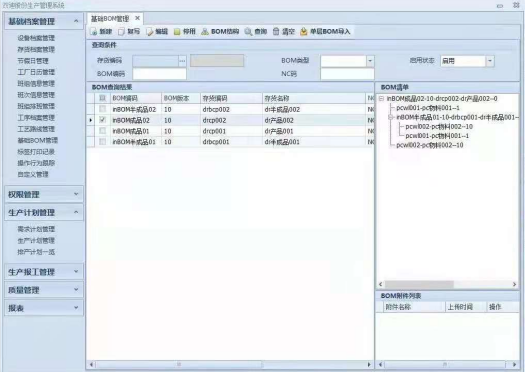Click the query results grid left scroll arrow
Image resolution: width=525 pixels, height=372 pixels.
pyautogui.click(x=91, y=364)
